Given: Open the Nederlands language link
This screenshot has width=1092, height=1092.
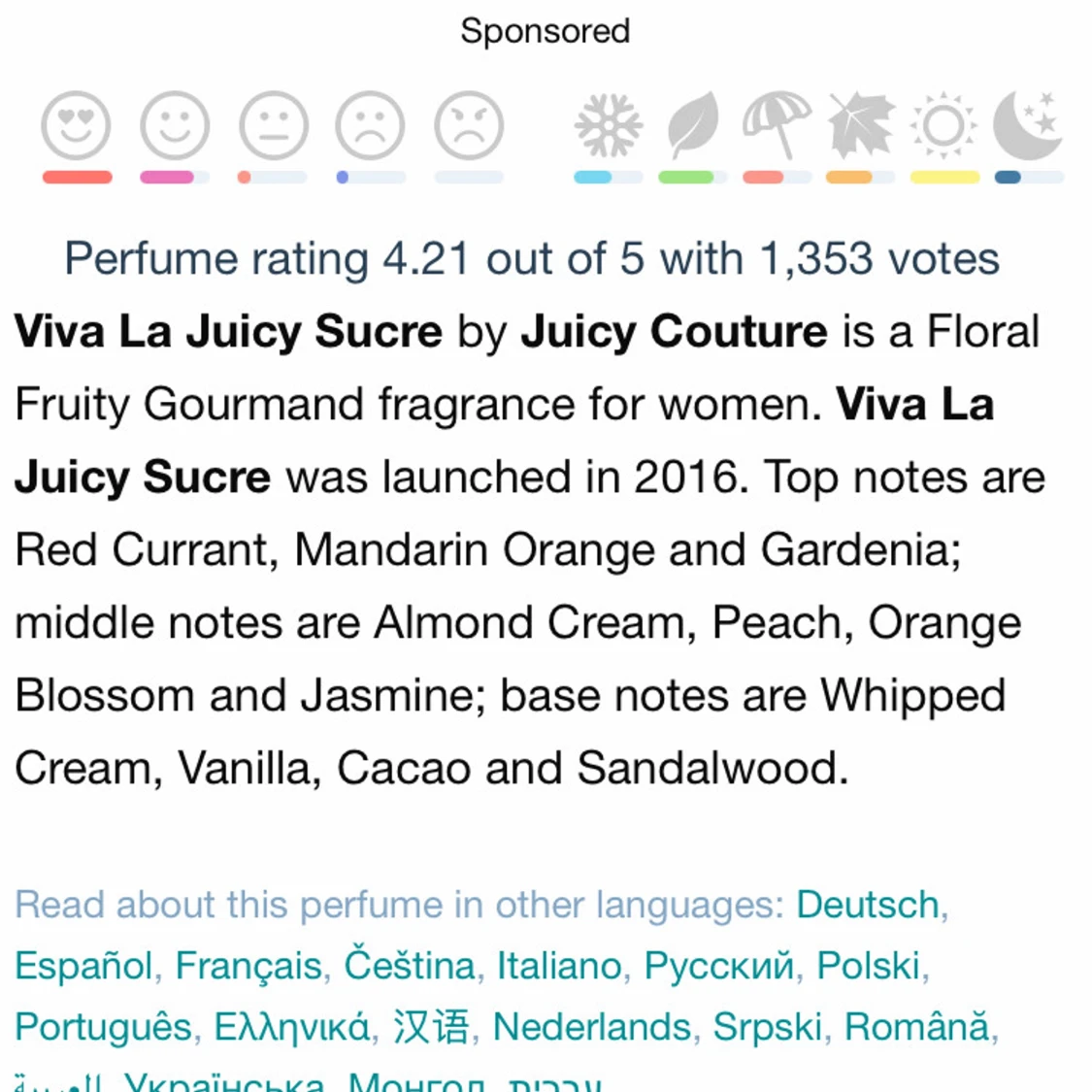Looking at the screenshot, I should pyautogui.click(x=592, y=1027).
